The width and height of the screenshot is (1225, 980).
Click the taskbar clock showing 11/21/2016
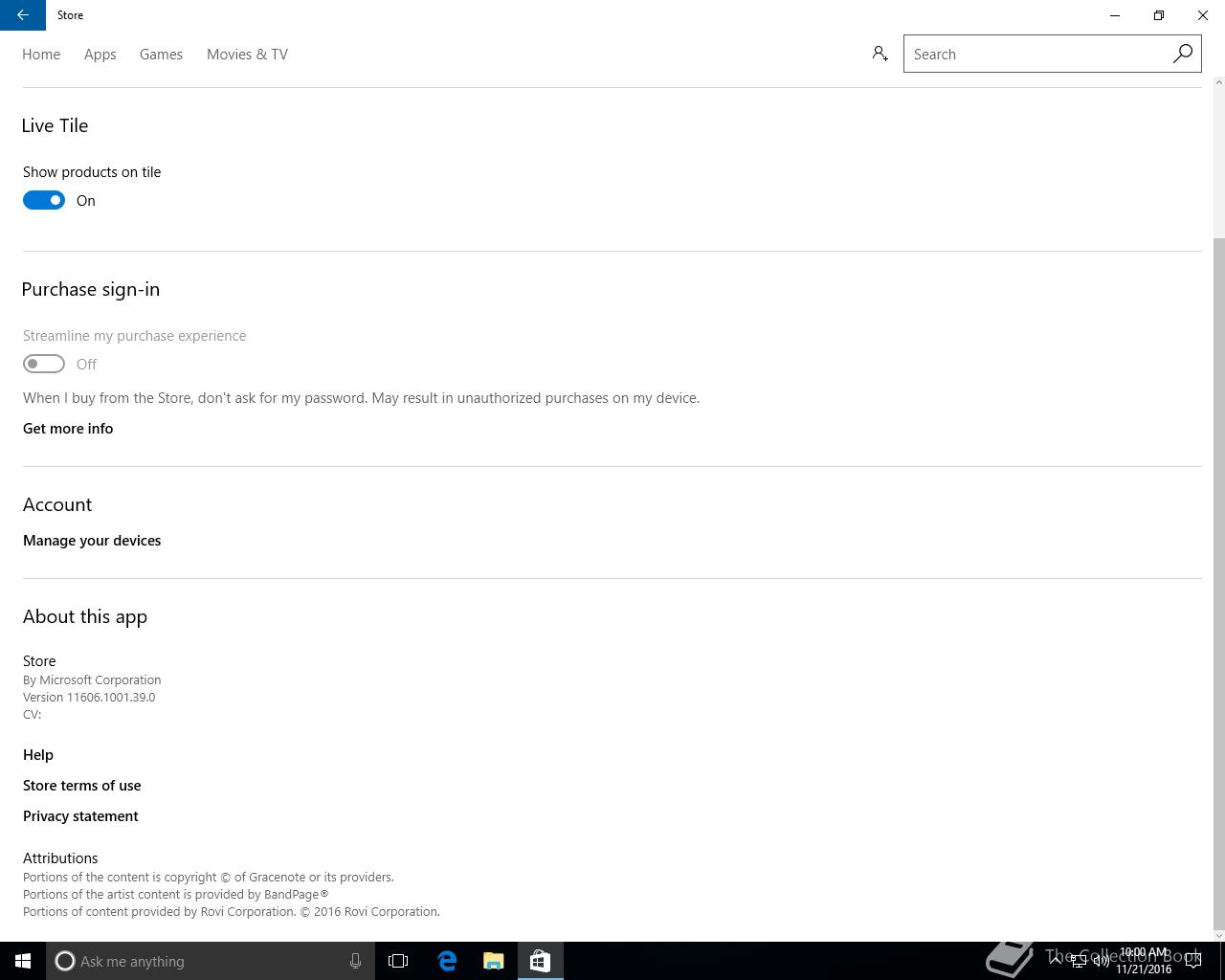(x=1144, y=961)
